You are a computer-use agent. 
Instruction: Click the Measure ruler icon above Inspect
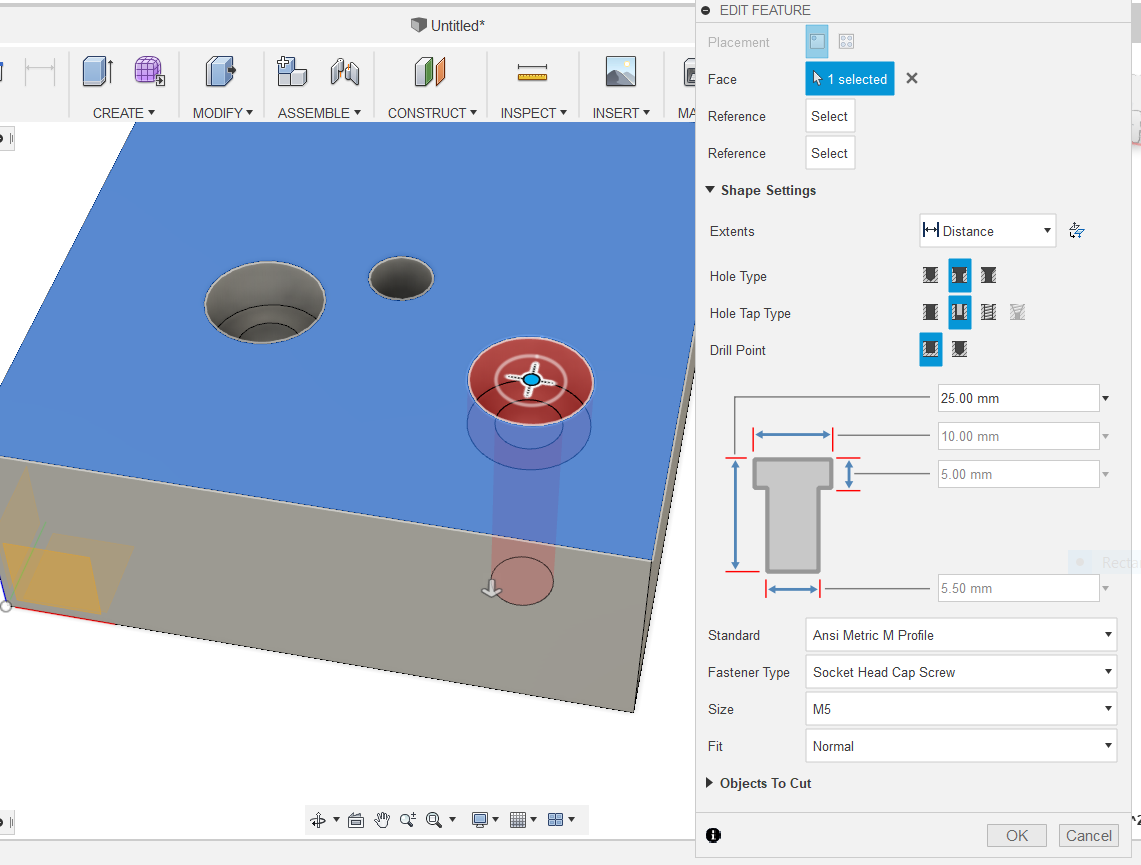click(533, 72)
